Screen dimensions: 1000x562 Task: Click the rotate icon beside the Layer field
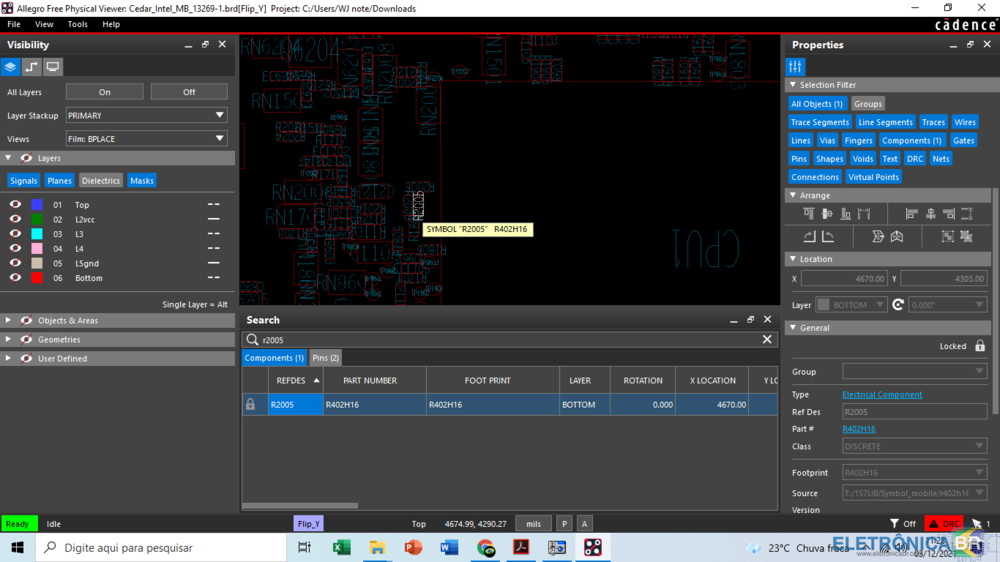point(898,305)
